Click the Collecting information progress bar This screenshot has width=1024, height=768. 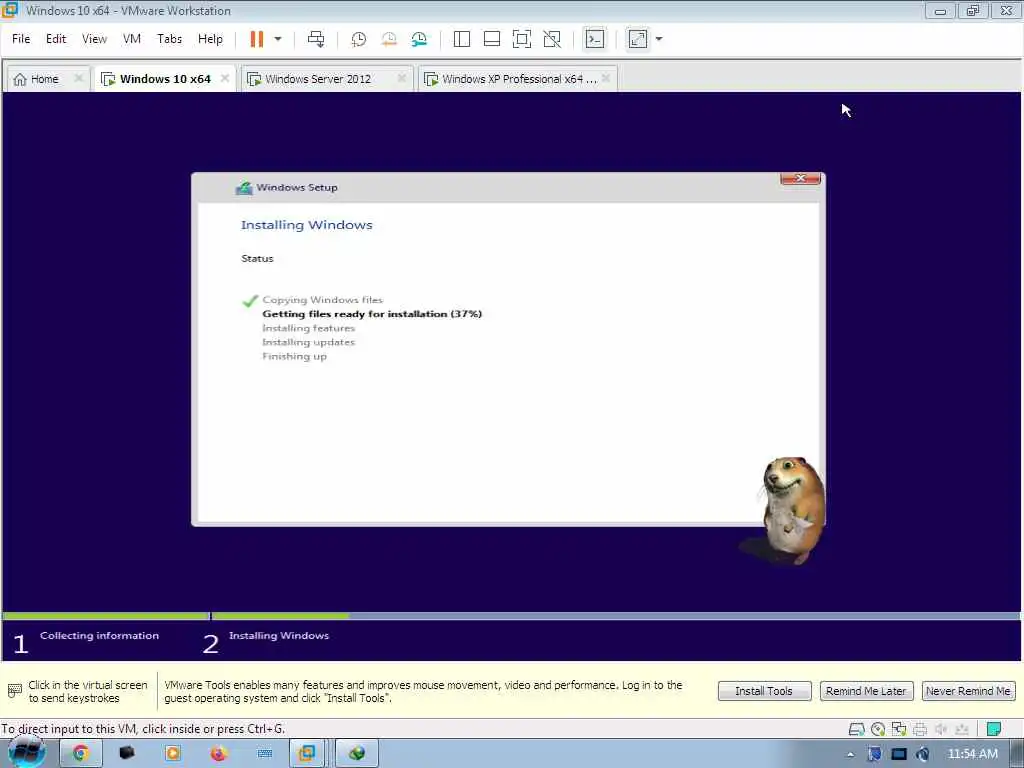point(105,616)
